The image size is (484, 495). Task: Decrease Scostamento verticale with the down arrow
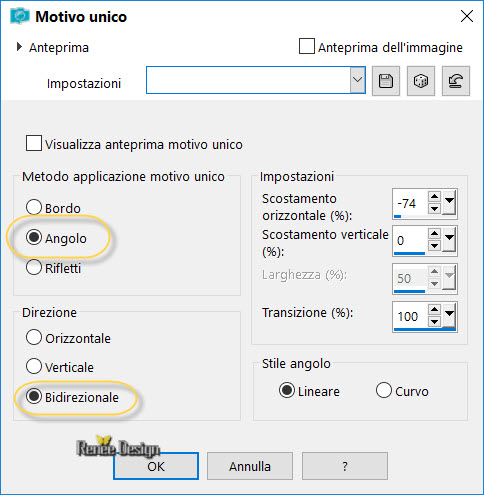[434, 246]
